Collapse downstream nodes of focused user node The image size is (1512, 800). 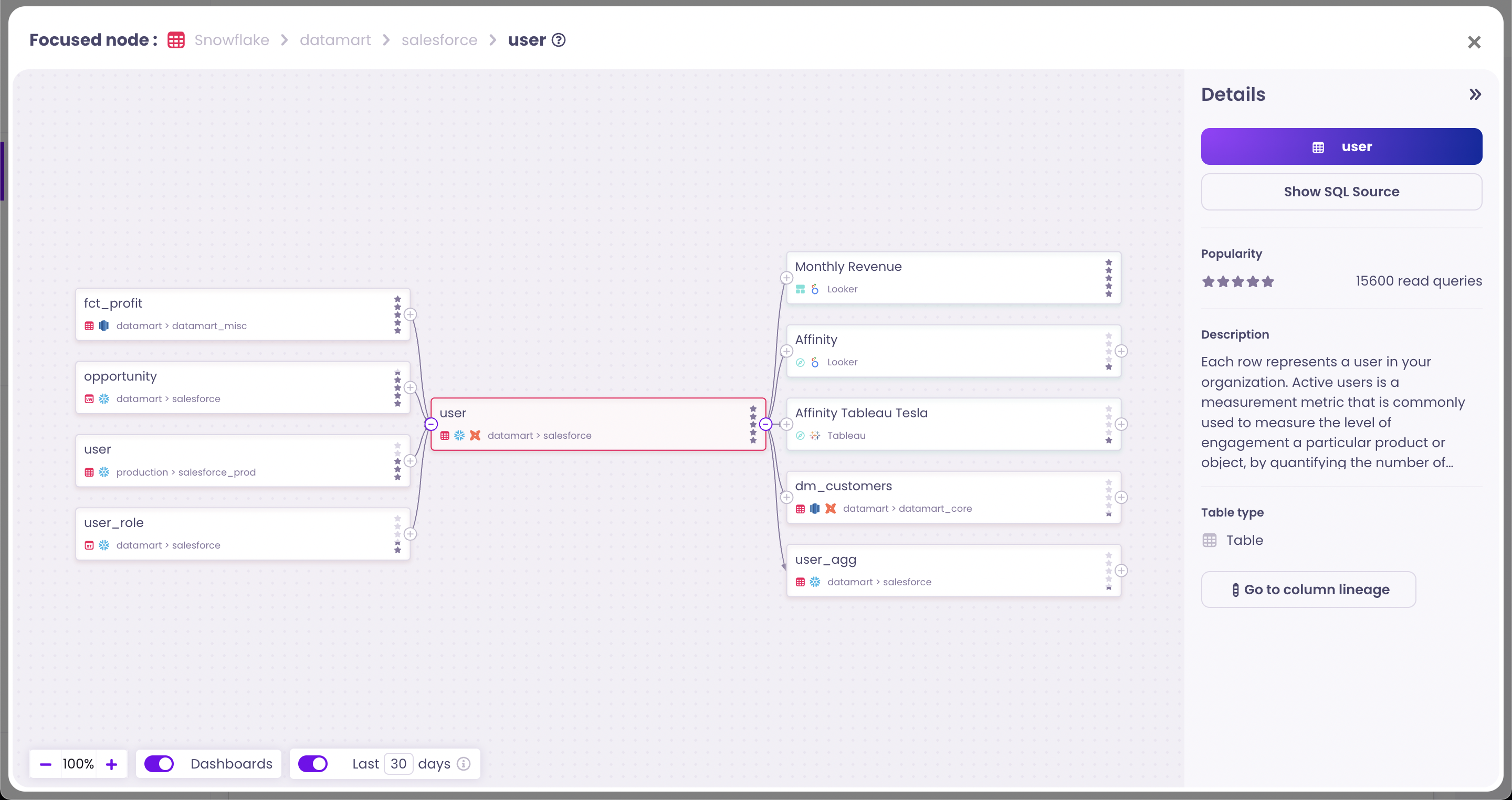click(x=765, y=424)
